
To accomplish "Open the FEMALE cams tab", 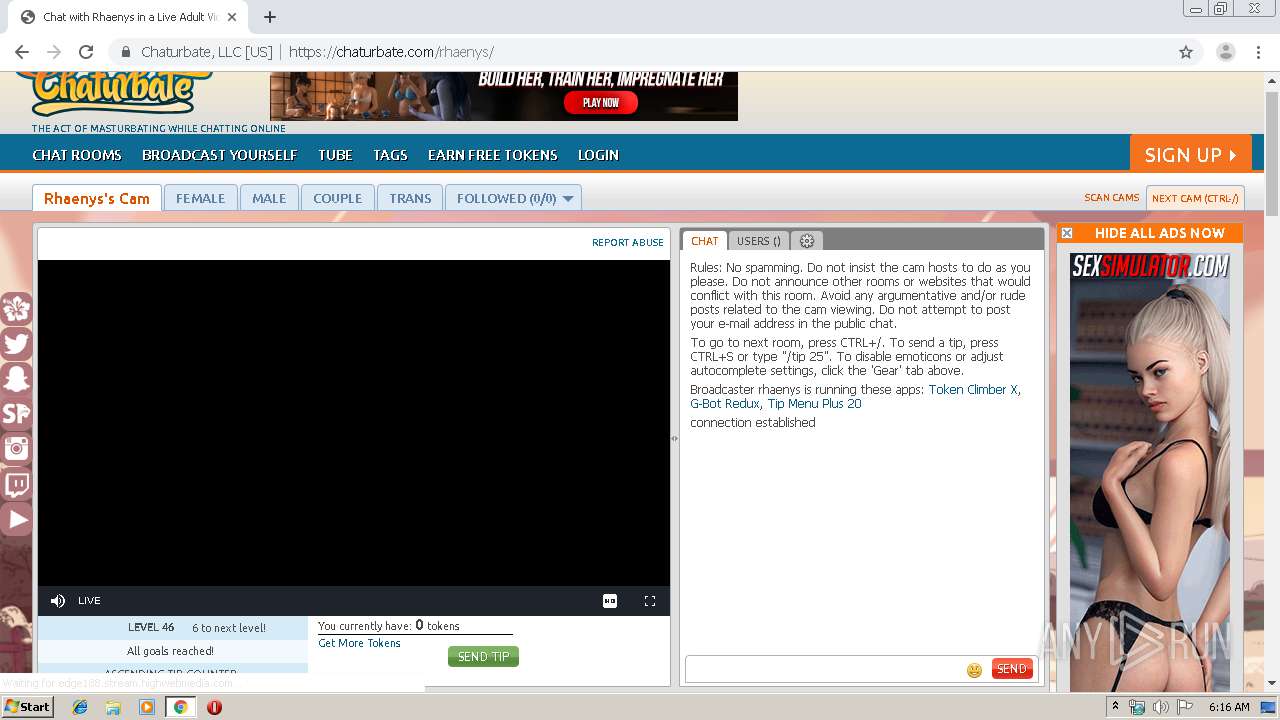I will point(200,198).
